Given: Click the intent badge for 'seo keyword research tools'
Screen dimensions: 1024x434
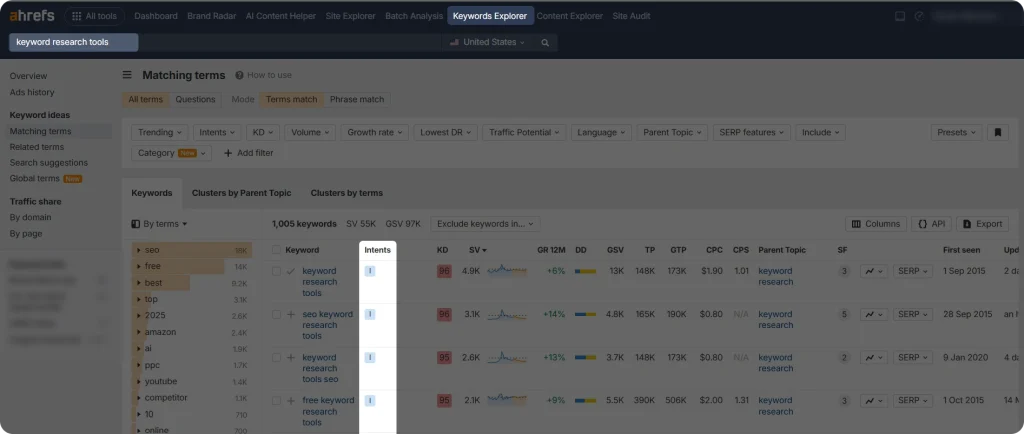Looking at the screenshot, I should pyautogui.click(x=370, y=315).
